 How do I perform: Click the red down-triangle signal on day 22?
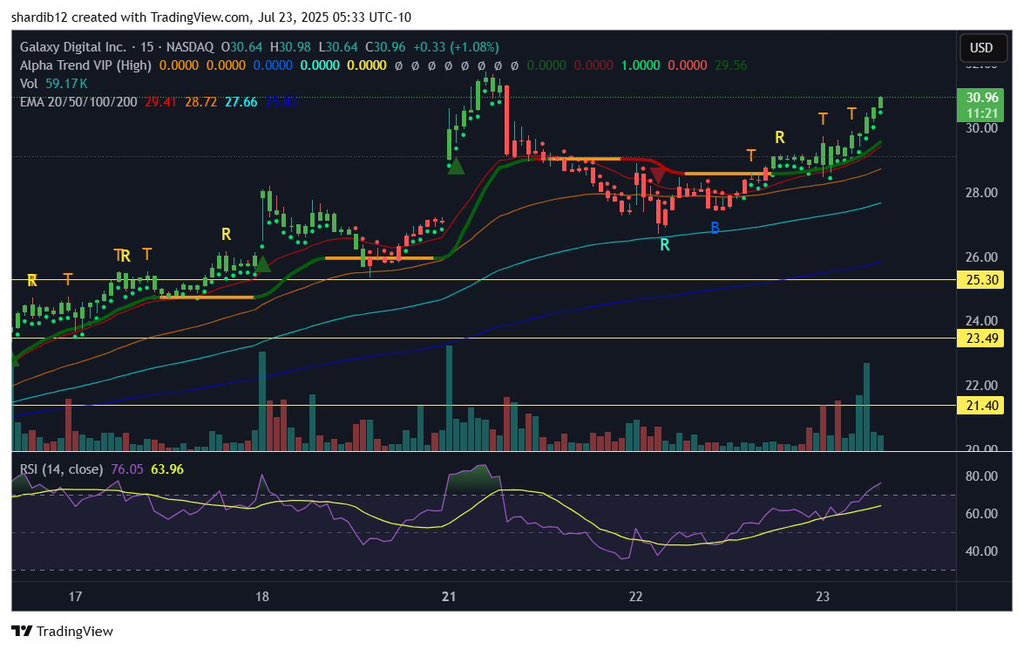pyautogui.click(x=658, y=174)
